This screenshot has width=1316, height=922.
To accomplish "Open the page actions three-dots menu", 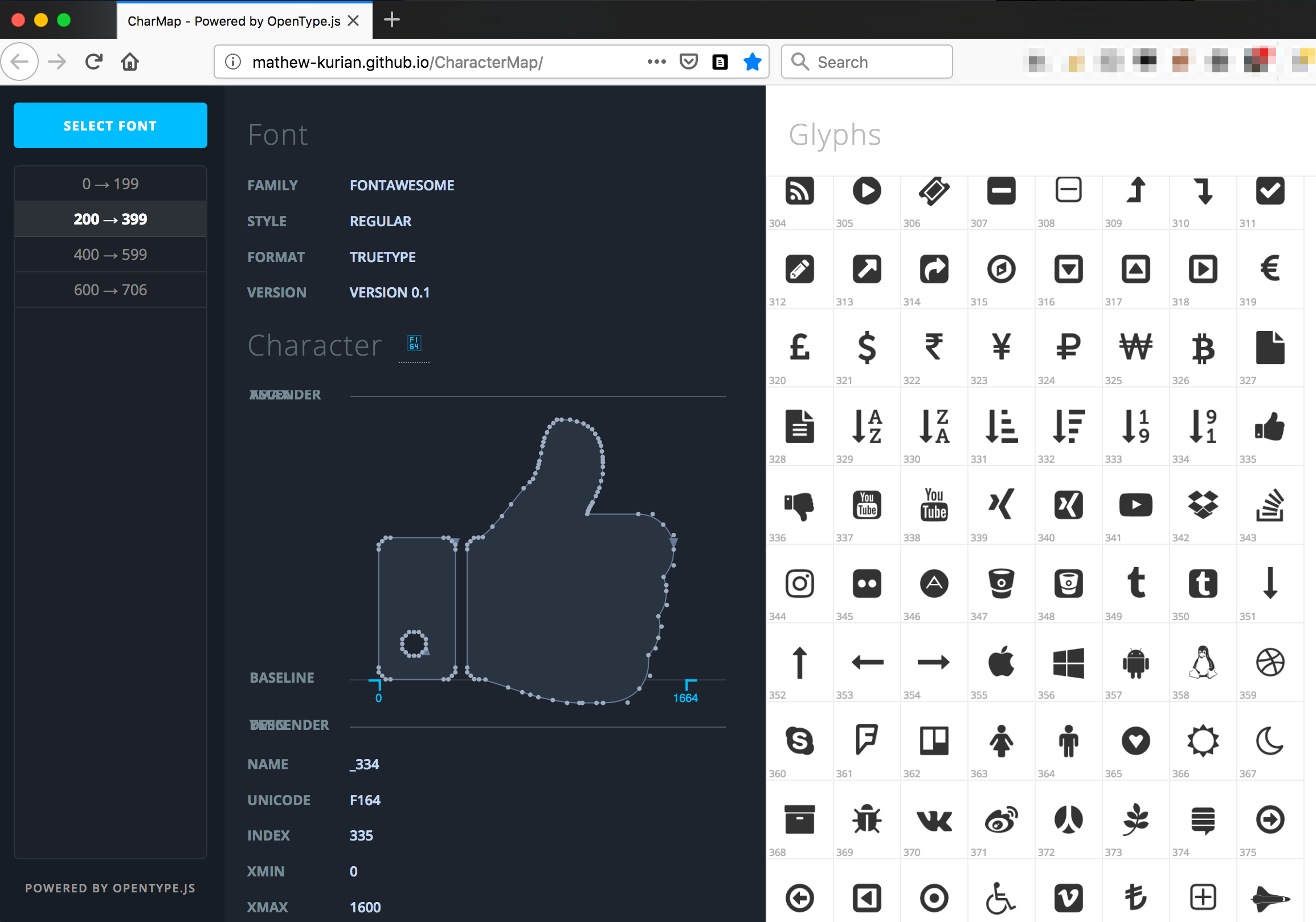I will point(656,62).
